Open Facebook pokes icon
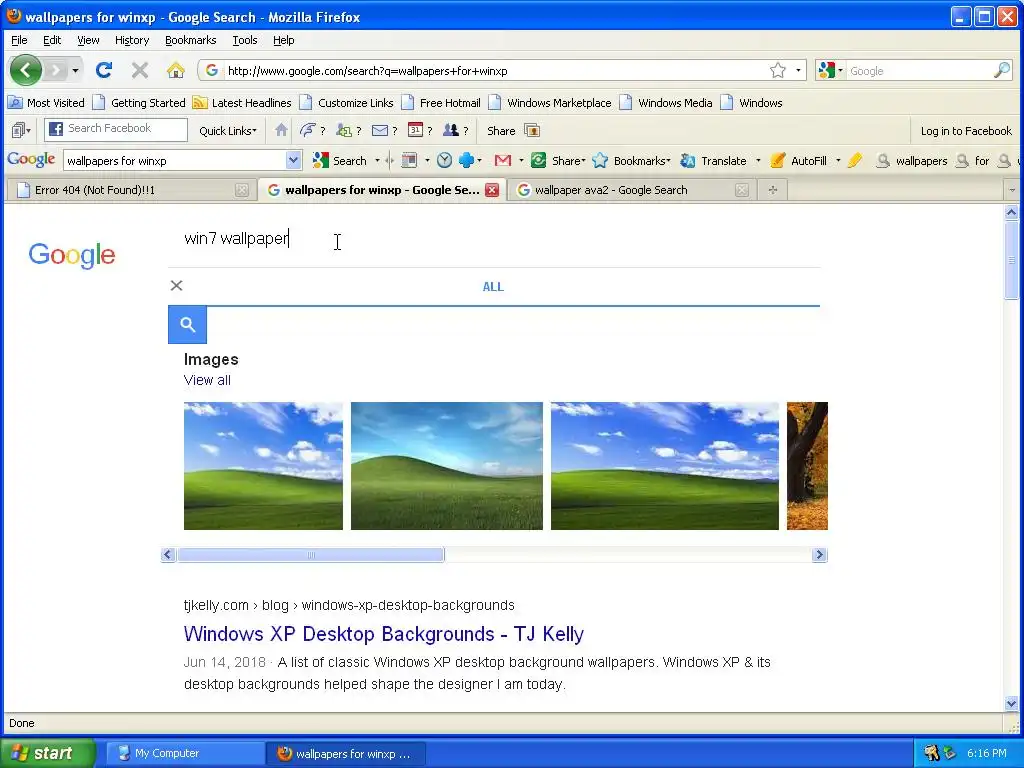This screenshot has width=1024, height=768. (307, 130)
